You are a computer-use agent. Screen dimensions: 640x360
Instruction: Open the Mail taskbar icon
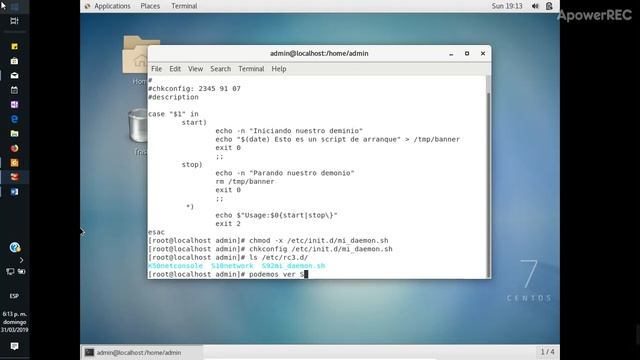pyautogui.click(x=14, y=76)
